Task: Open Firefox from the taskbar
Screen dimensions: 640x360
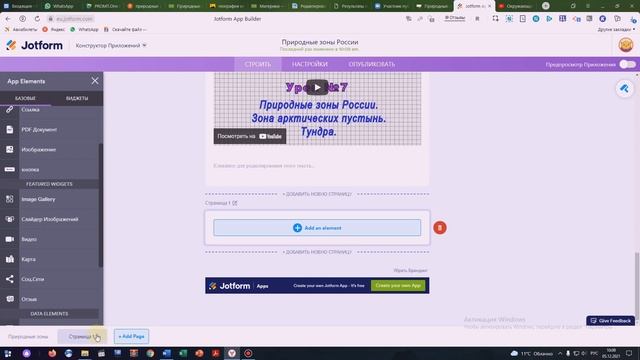Action: [x=52, y=353]
